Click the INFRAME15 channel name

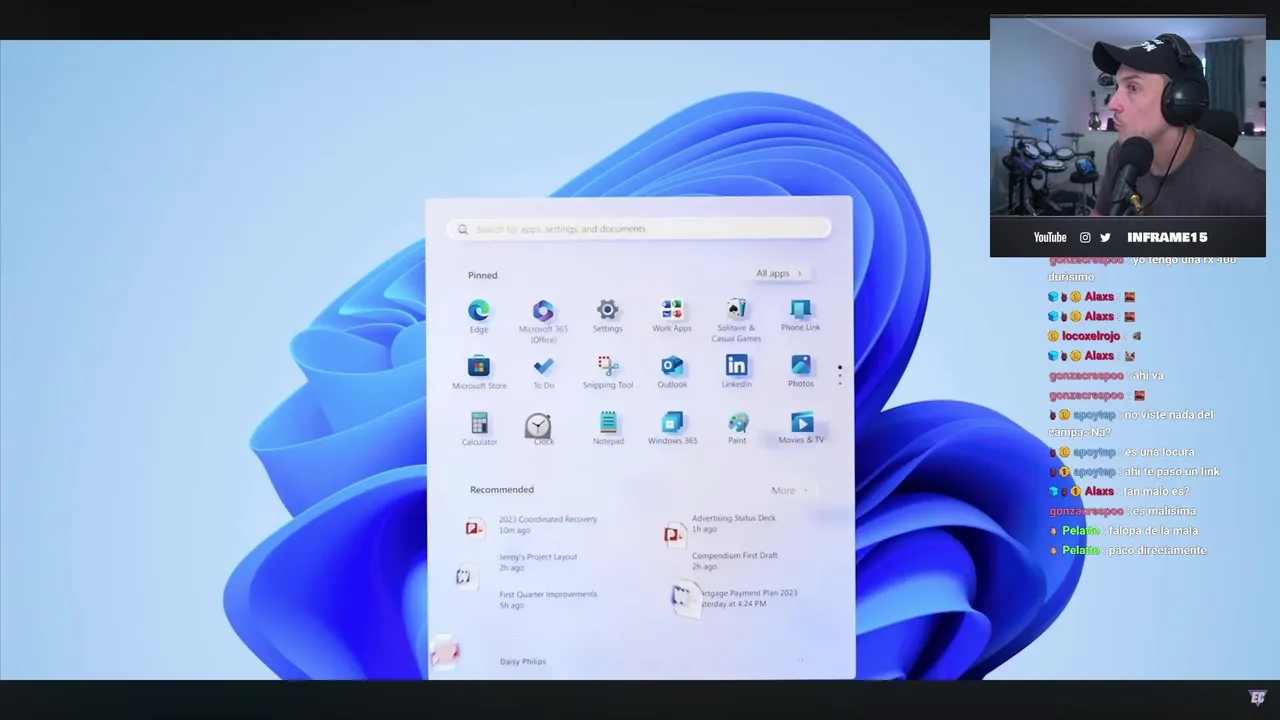pyautogui.click(x=1167, y=237)
